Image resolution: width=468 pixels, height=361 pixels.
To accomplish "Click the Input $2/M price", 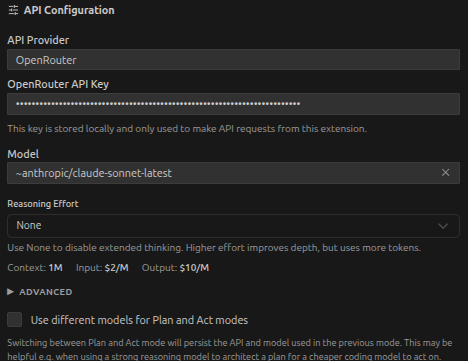I will [116, 268].
